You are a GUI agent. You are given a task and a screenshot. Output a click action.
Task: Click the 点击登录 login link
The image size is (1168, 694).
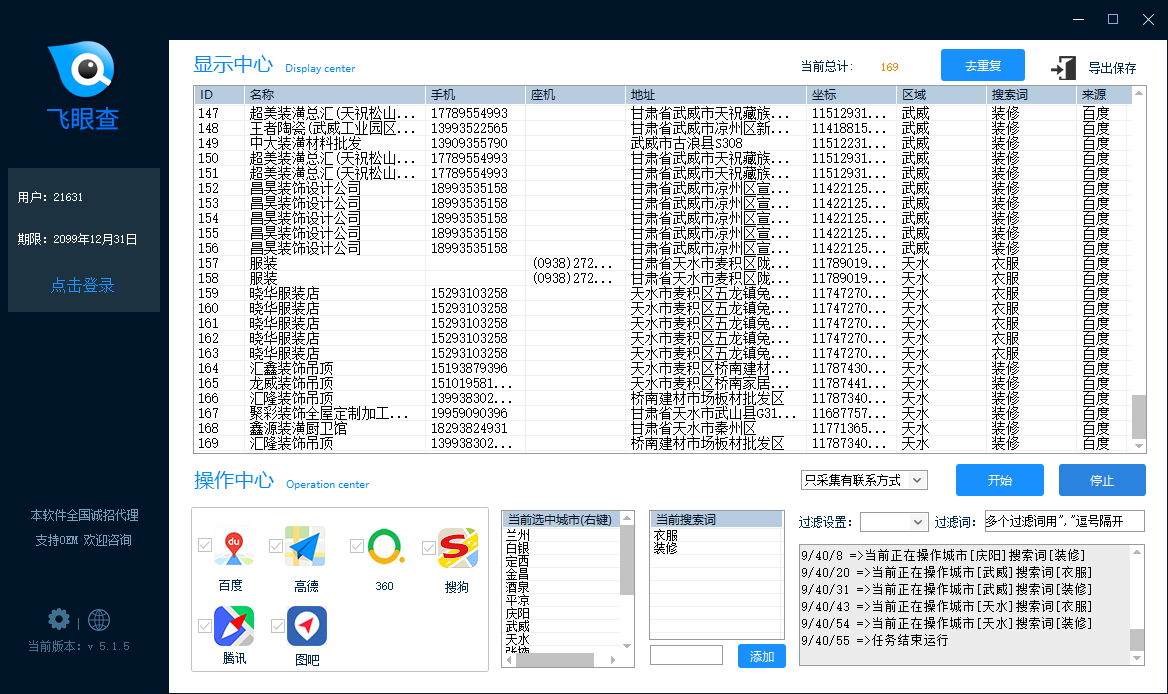pos(83,285)
